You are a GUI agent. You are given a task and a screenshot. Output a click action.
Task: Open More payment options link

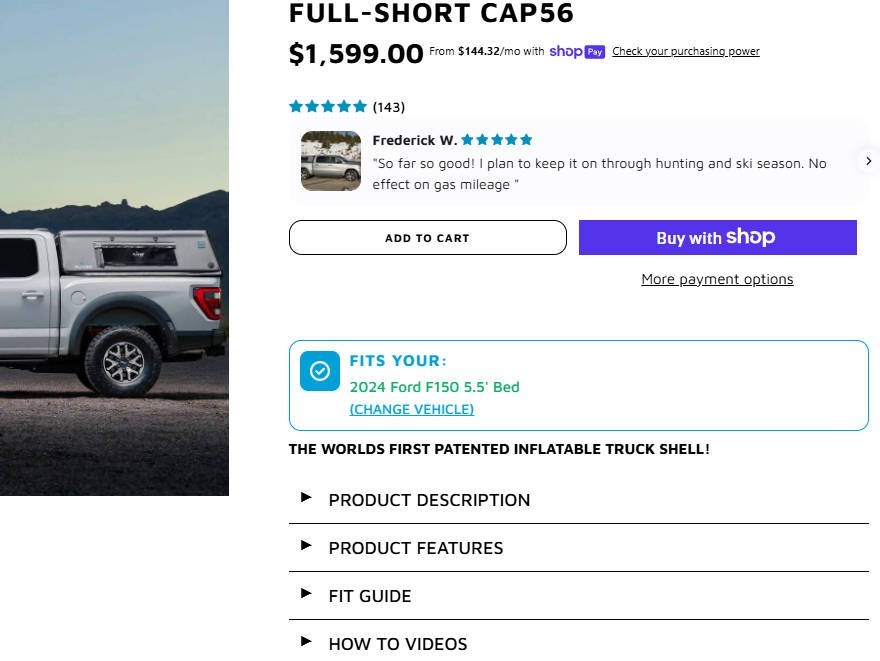(717, 279)
